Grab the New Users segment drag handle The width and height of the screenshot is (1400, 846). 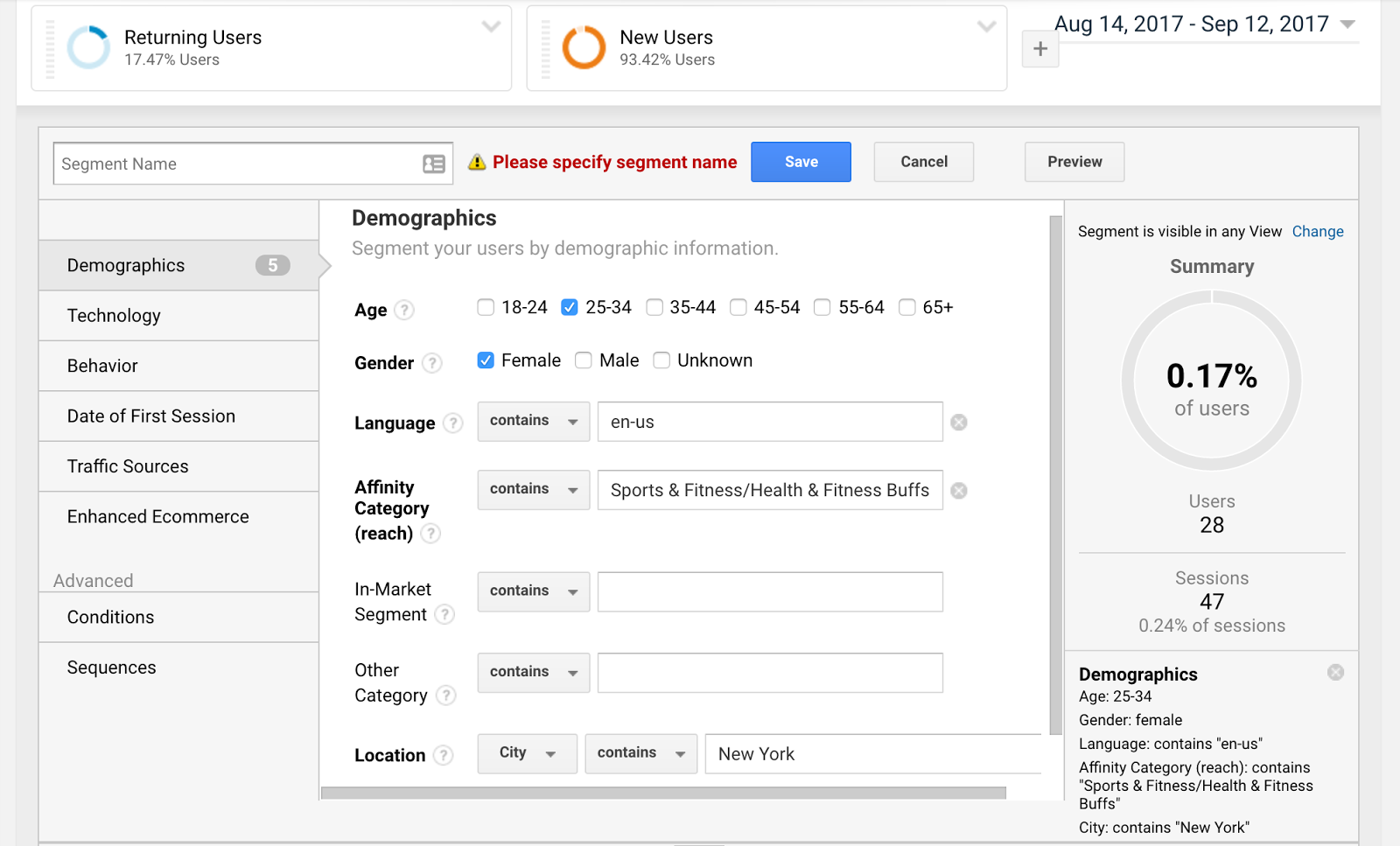[x=545, y=48]
